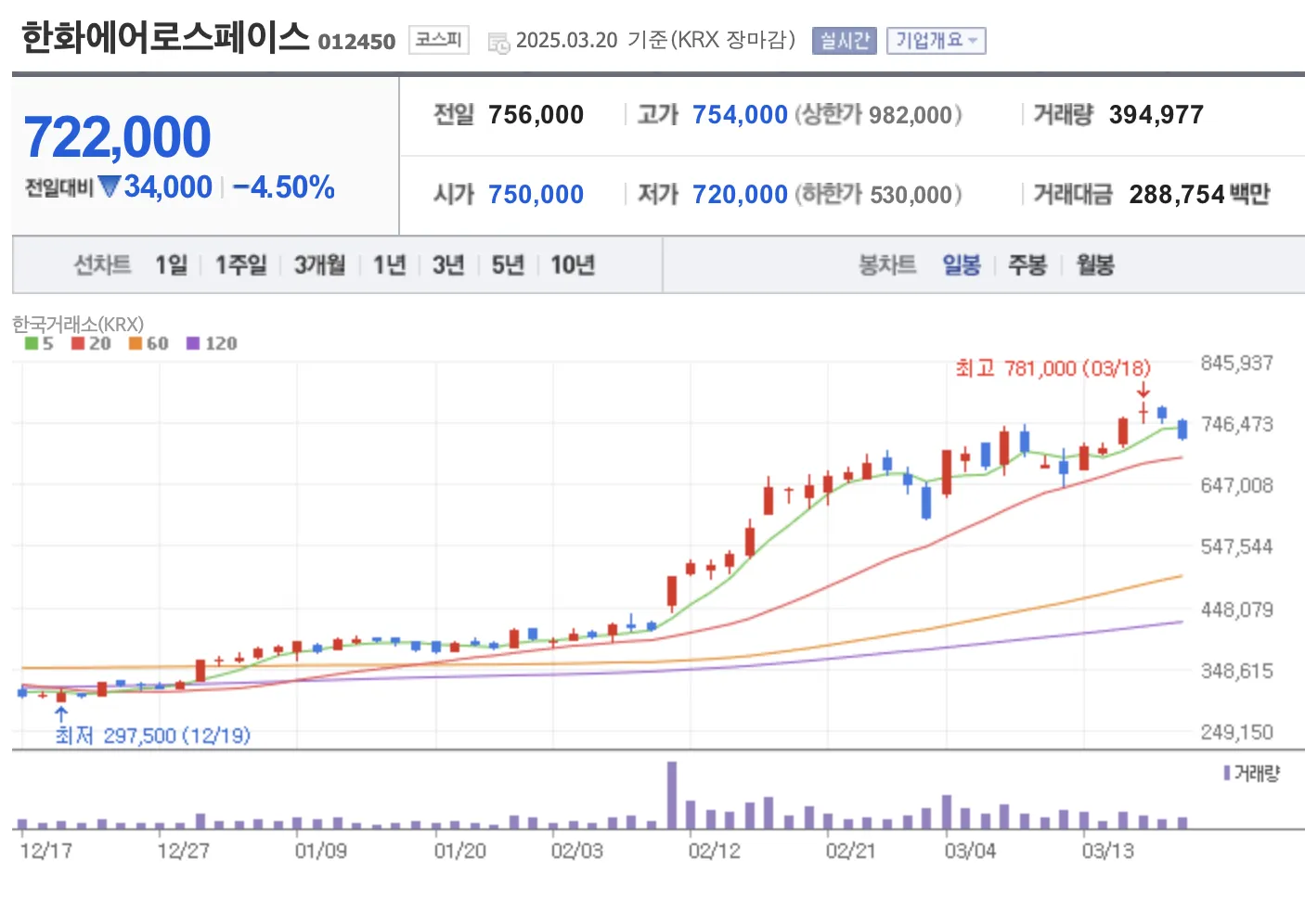This screenshot has width=1305, height=924.
Task: Click the 한국거래소(KRX) chart label
Action: click(78, 324)
